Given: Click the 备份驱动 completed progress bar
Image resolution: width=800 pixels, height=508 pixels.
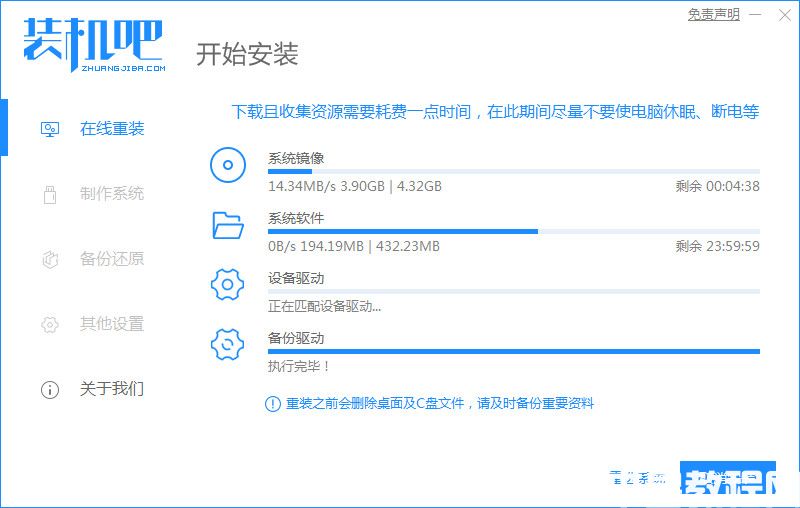Looking at the screenshot, I should 514,351.
